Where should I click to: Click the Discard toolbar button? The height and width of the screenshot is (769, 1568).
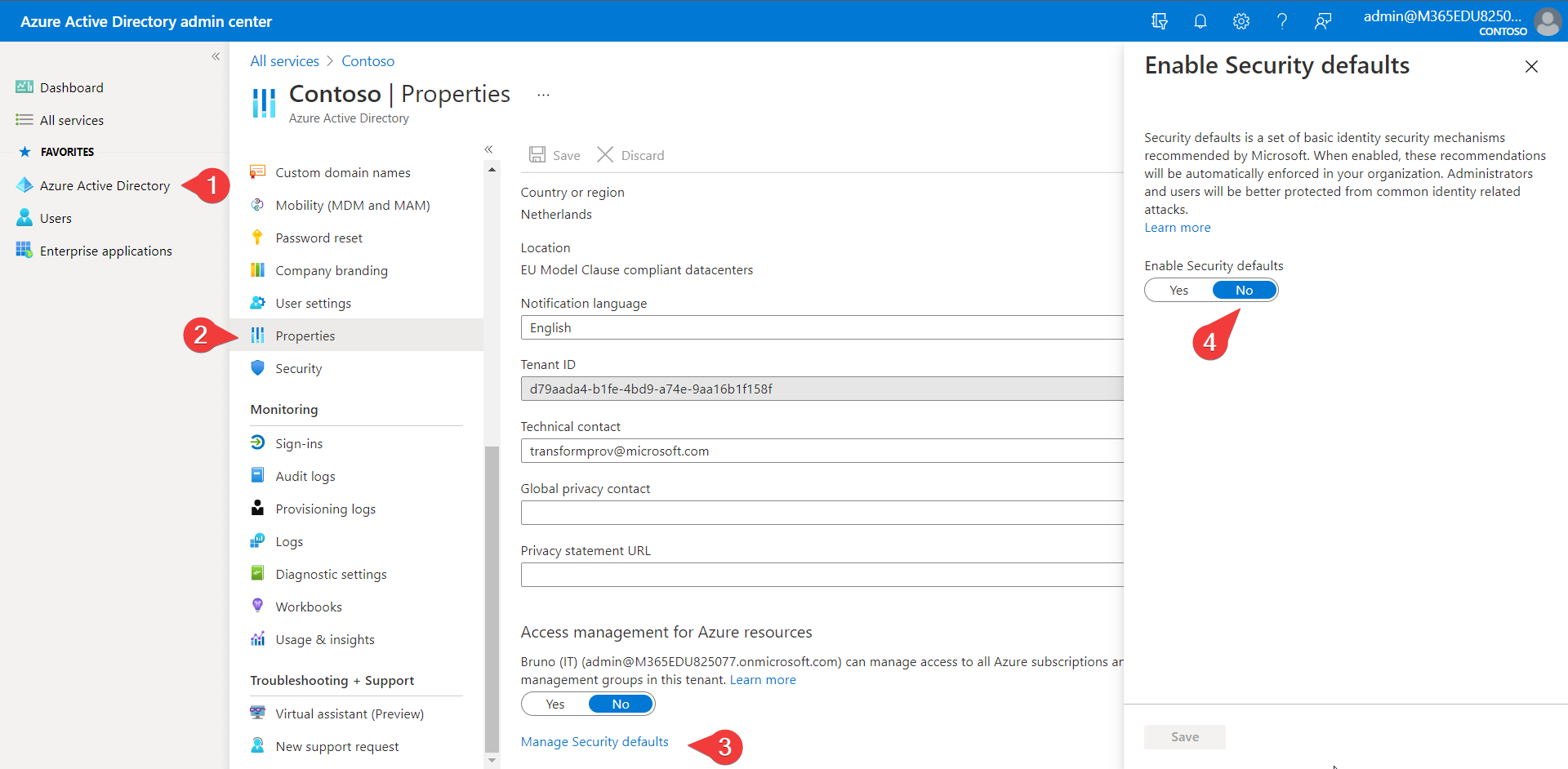(x=630, y=155)
